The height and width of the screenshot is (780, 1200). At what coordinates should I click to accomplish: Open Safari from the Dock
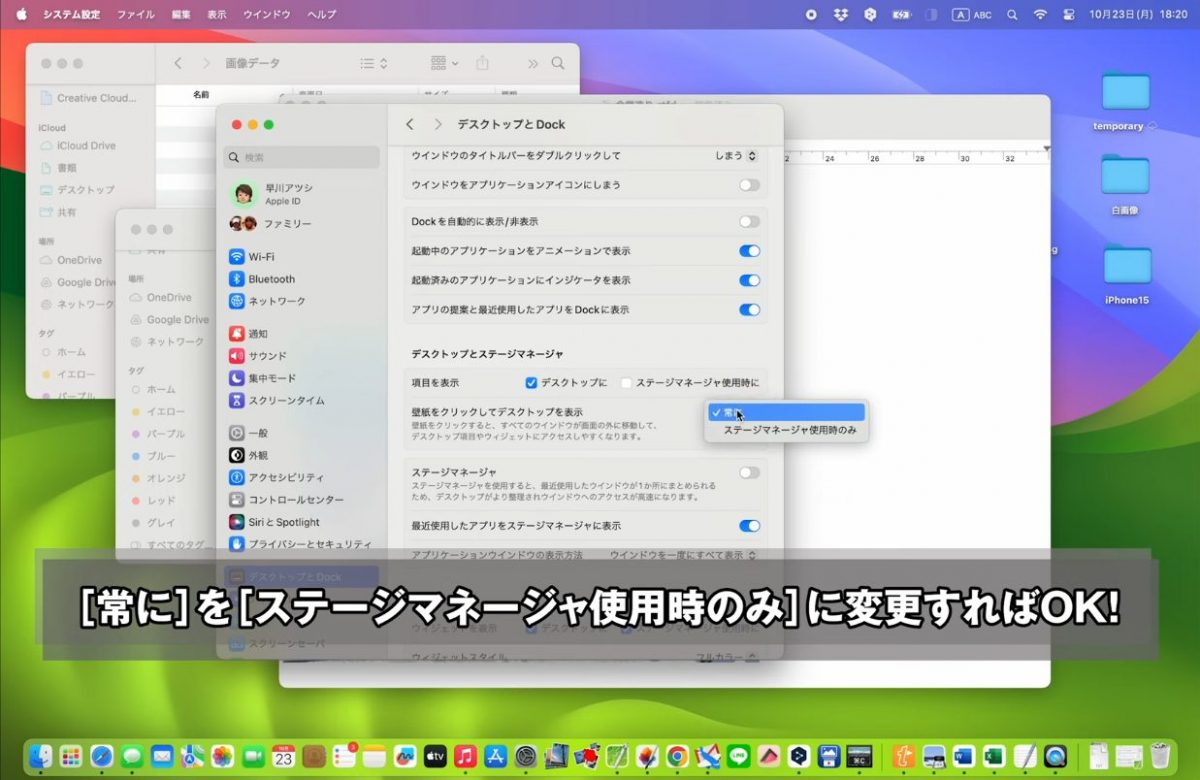coord(101,756)
